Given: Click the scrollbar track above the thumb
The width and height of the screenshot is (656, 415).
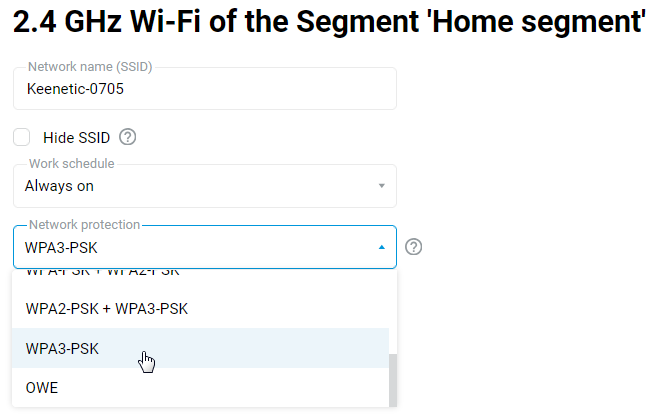Looking at the screenshot, I should pos(392,310).
